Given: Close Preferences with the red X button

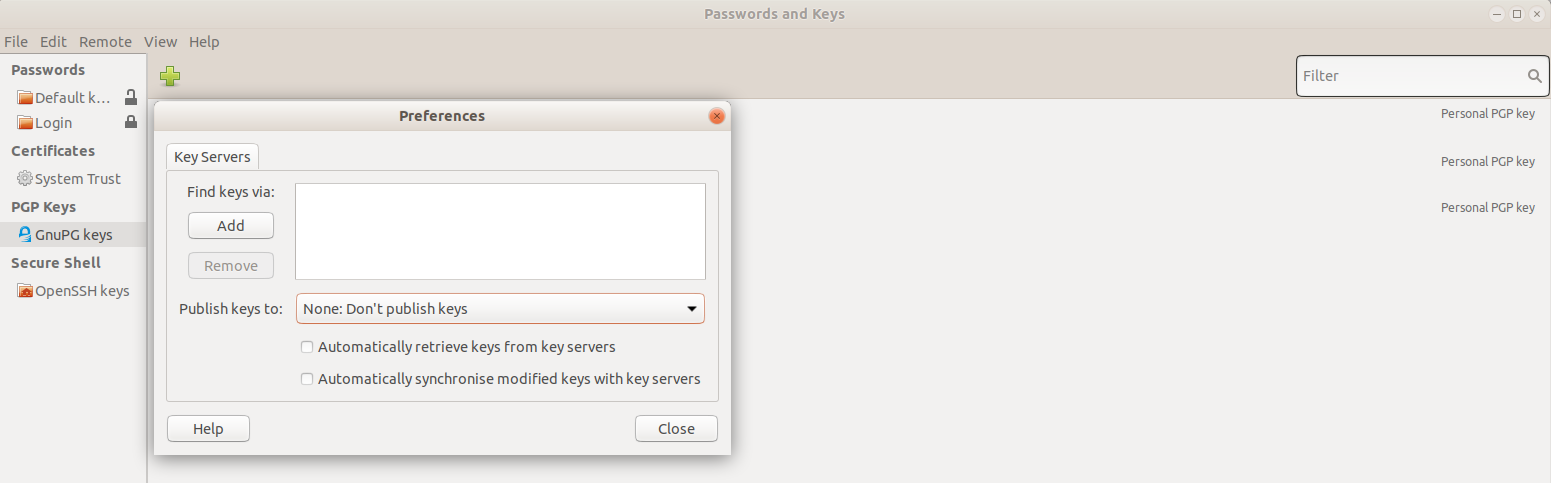Looking at the screenshot, I should coord(716,116).
